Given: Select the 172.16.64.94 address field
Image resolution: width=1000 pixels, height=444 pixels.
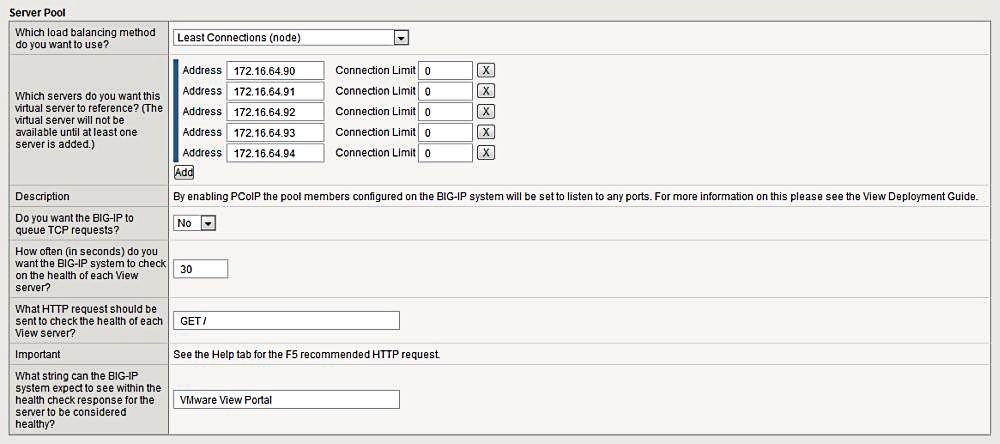Looking at the screenshot, I should coord(276,152).
